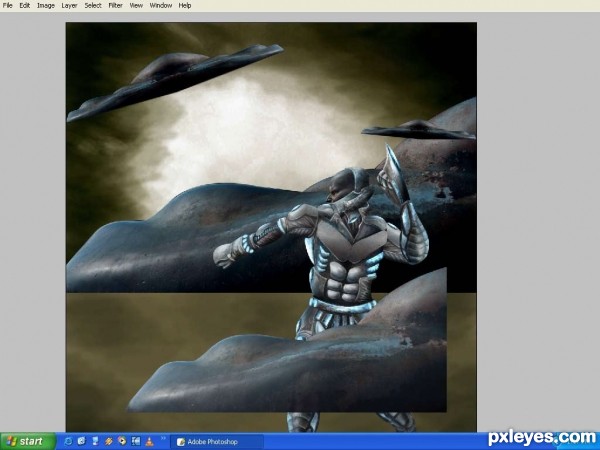This screenshot has height=450, width=600.
Task: Open the Image menu
Action: pos(46,5)
